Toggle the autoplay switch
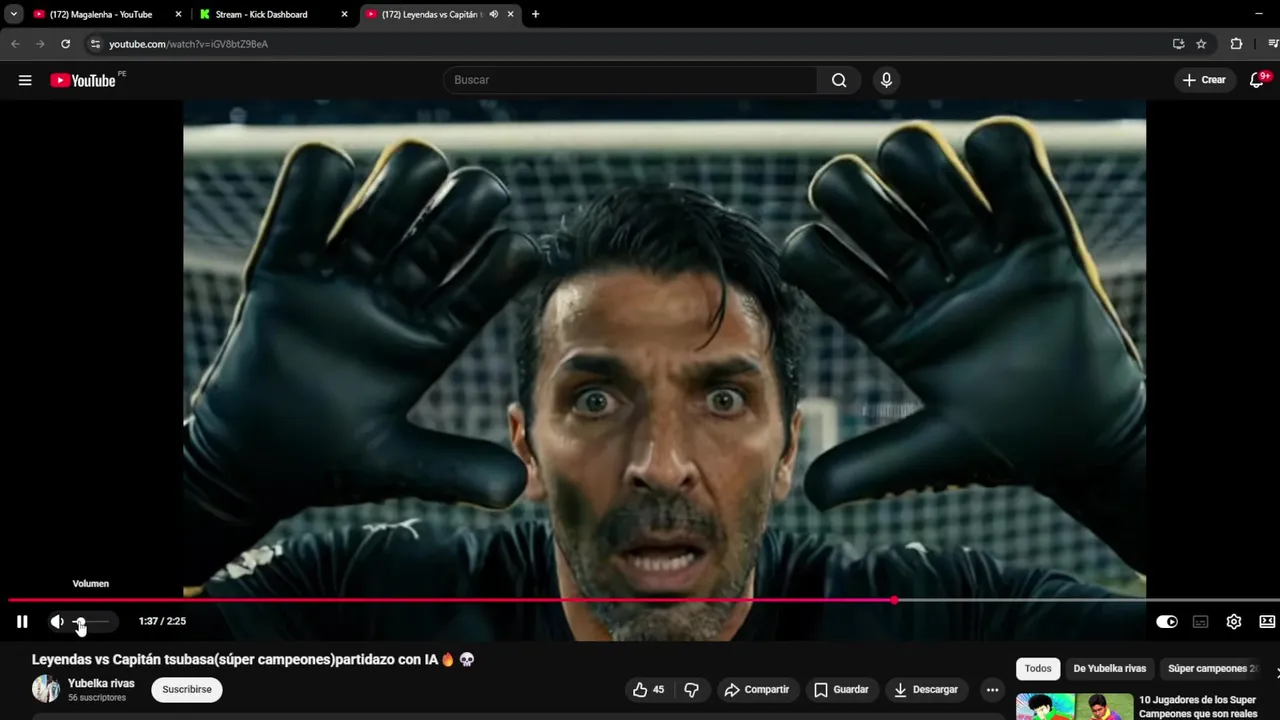 (x=1167, y=621)
